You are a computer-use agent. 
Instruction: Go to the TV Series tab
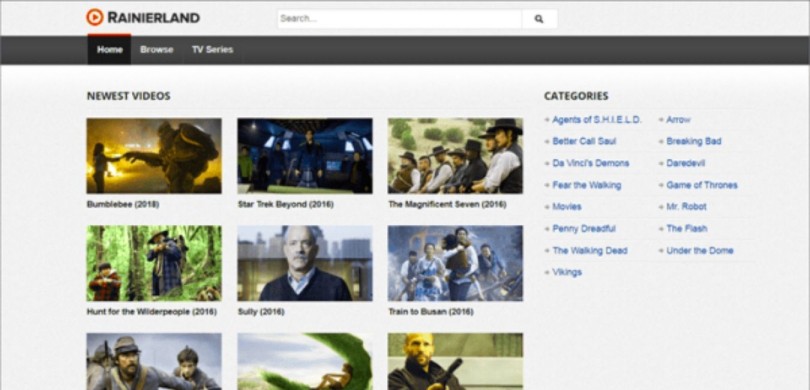(212, 50)
